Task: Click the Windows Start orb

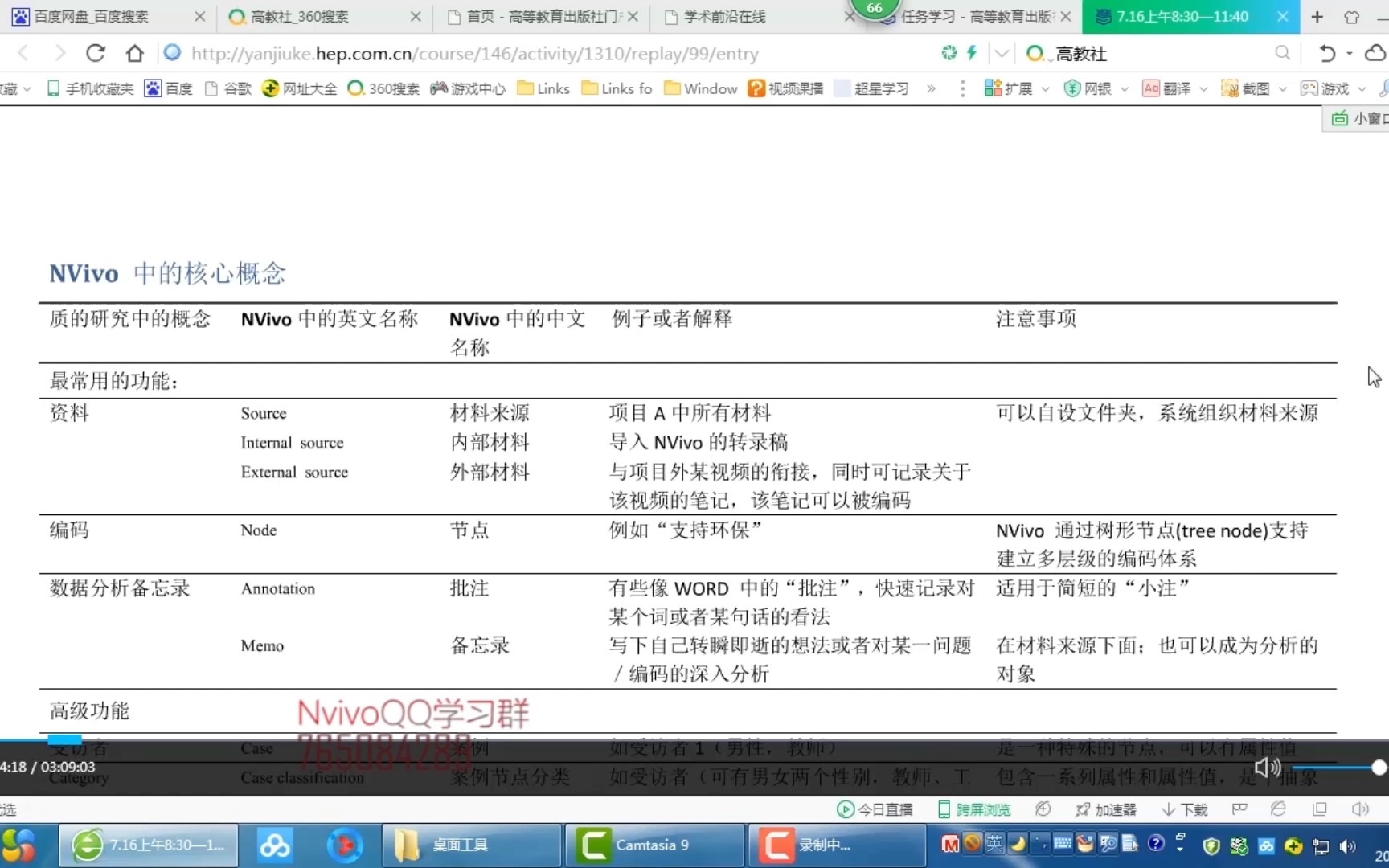Action: pyautogui.click(x=19, y=845)
